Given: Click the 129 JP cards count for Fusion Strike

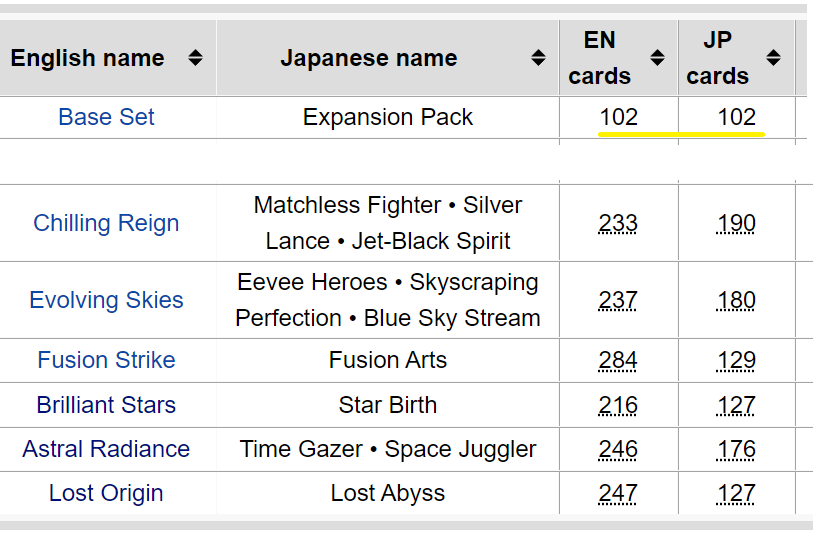Looking at the screenshot, I should point(736,360).
